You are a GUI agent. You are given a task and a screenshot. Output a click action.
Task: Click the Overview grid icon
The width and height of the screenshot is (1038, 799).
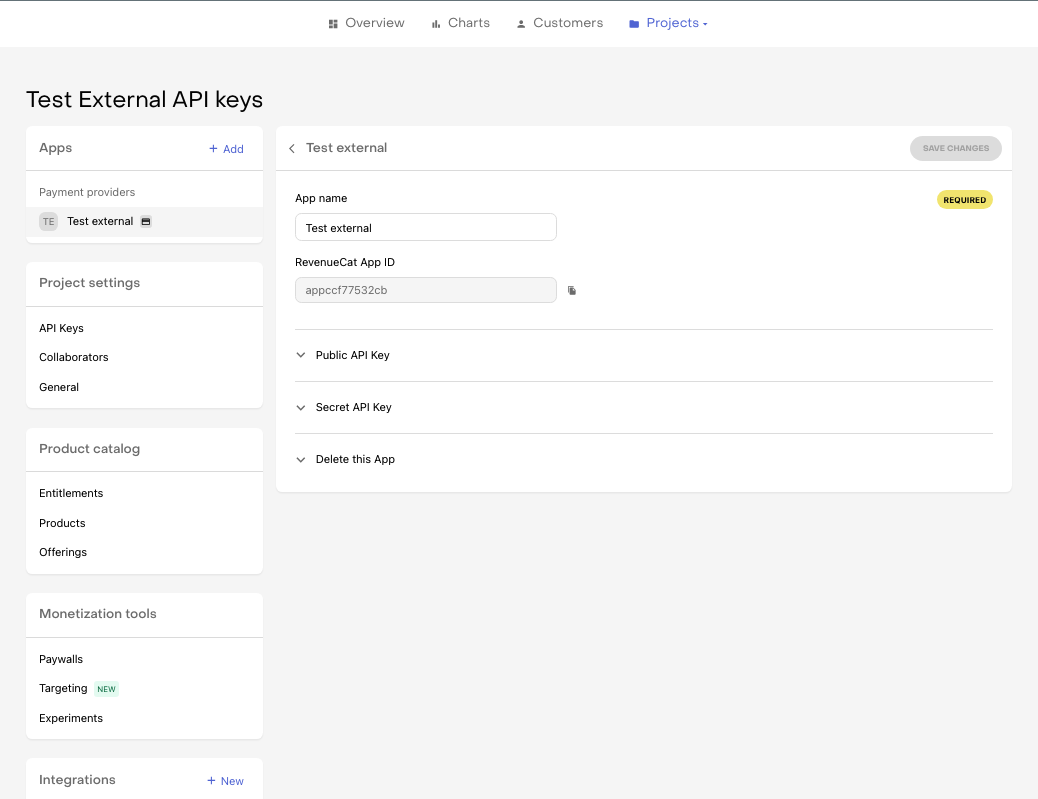click(334, 24)
